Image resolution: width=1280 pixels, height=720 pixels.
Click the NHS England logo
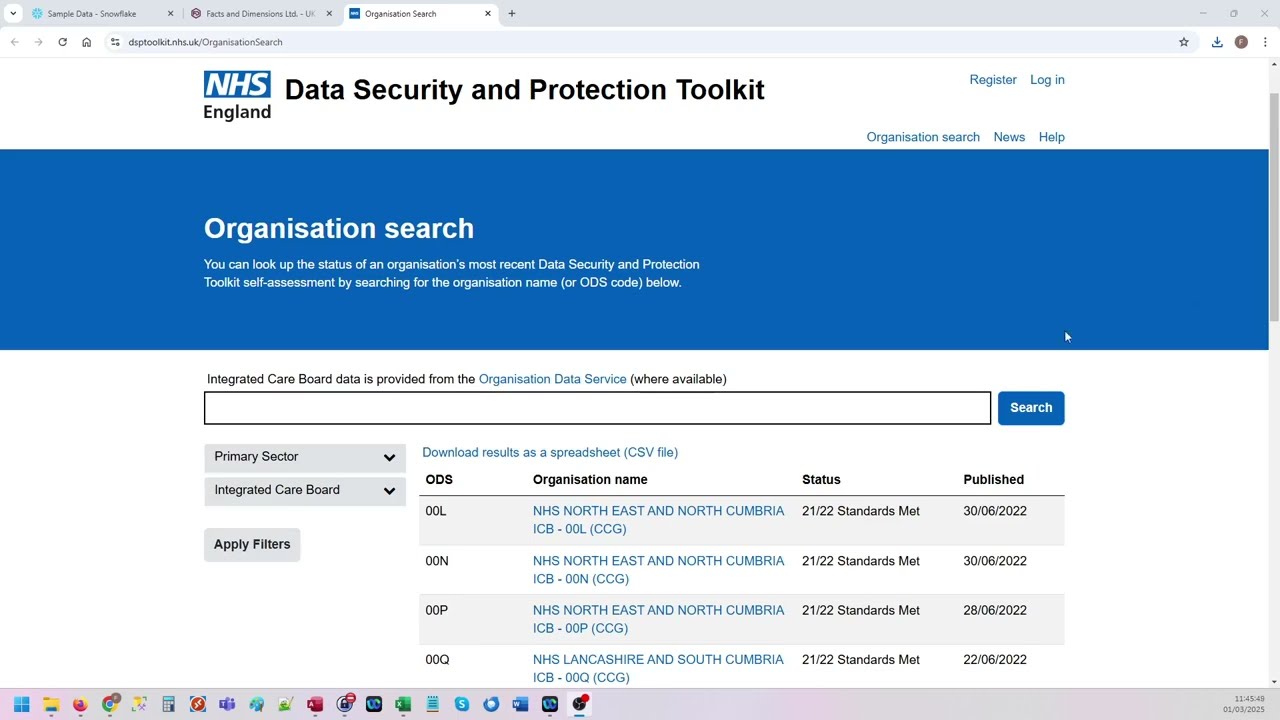[x=237, y=95]
